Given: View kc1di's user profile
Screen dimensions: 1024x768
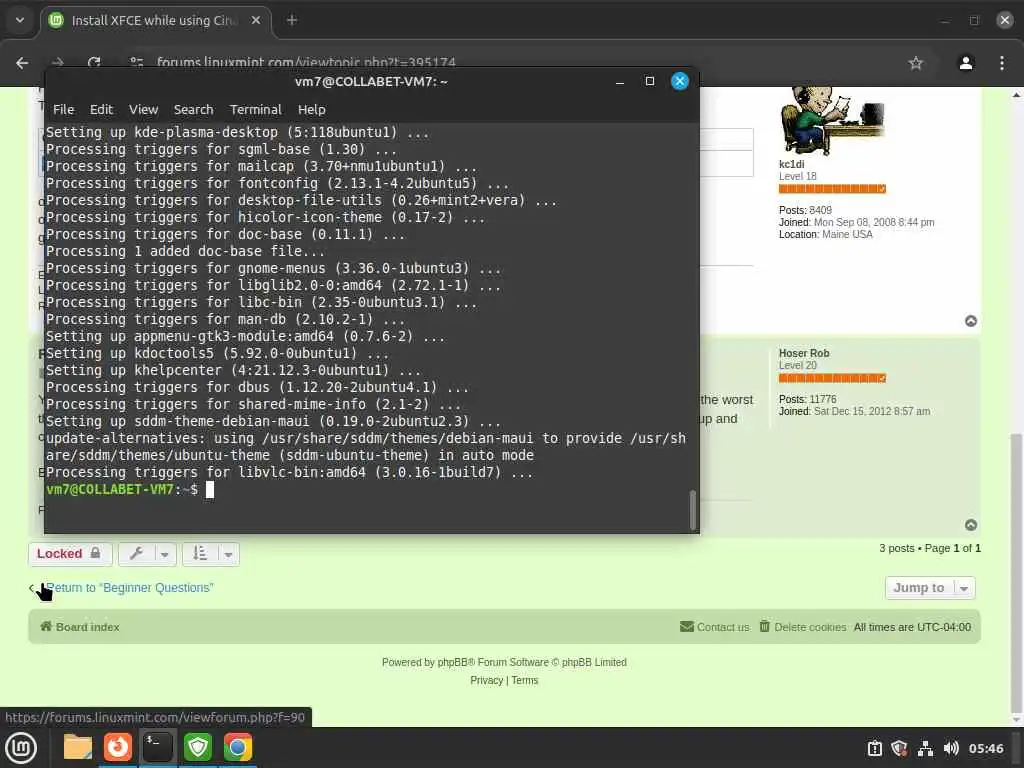Looking at the screenshot, I should pyautogui.click(x=791, y=165).
